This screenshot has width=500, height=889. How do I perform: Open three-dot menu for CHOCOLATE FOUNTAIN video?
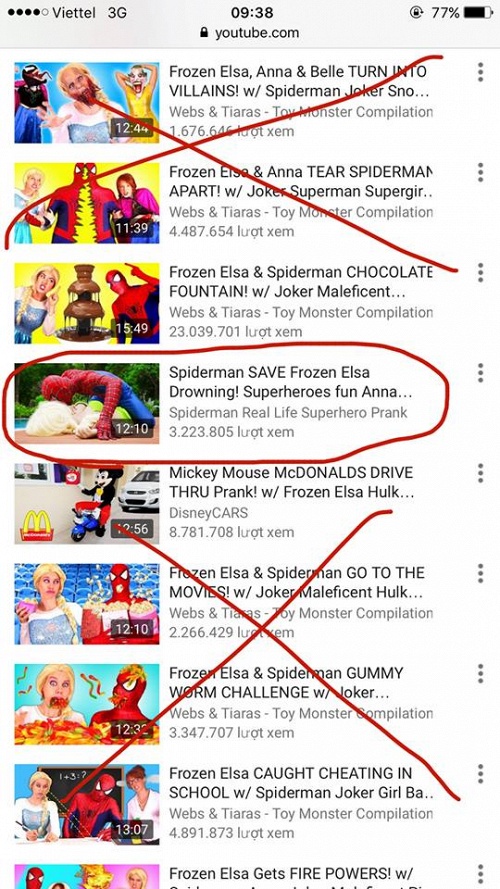pos(480,273)
